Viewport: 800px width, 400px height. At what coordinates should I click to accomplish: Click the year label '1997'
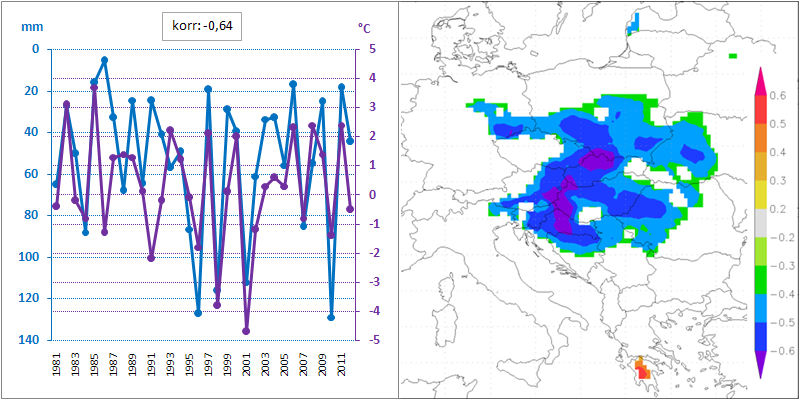[x=208, y=364]
